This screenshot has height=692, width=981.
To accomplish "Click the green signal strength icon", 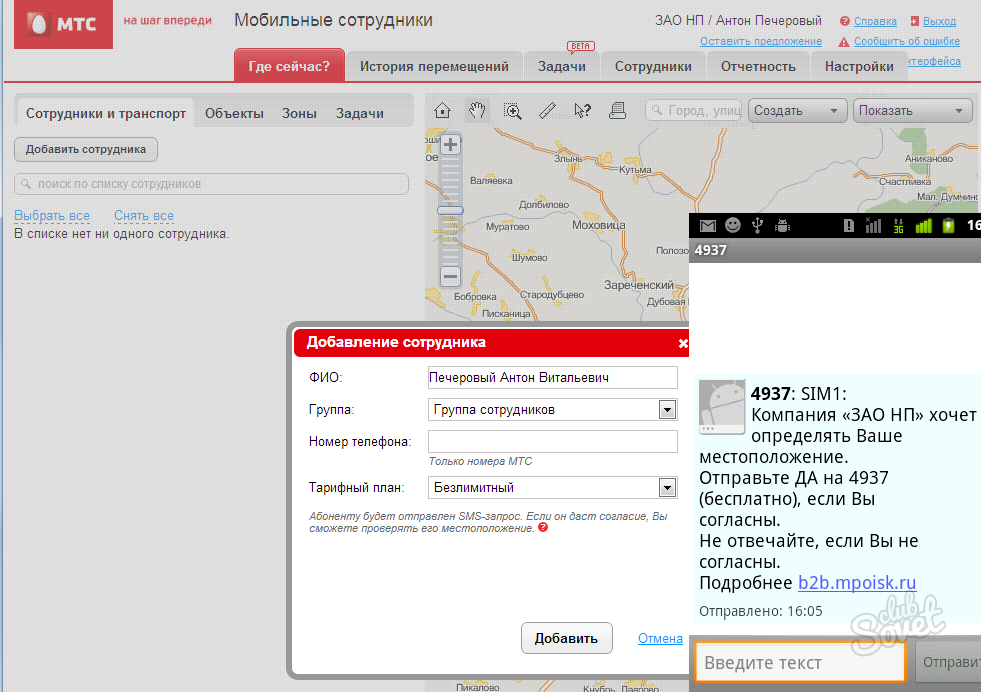I will point(923,226).
